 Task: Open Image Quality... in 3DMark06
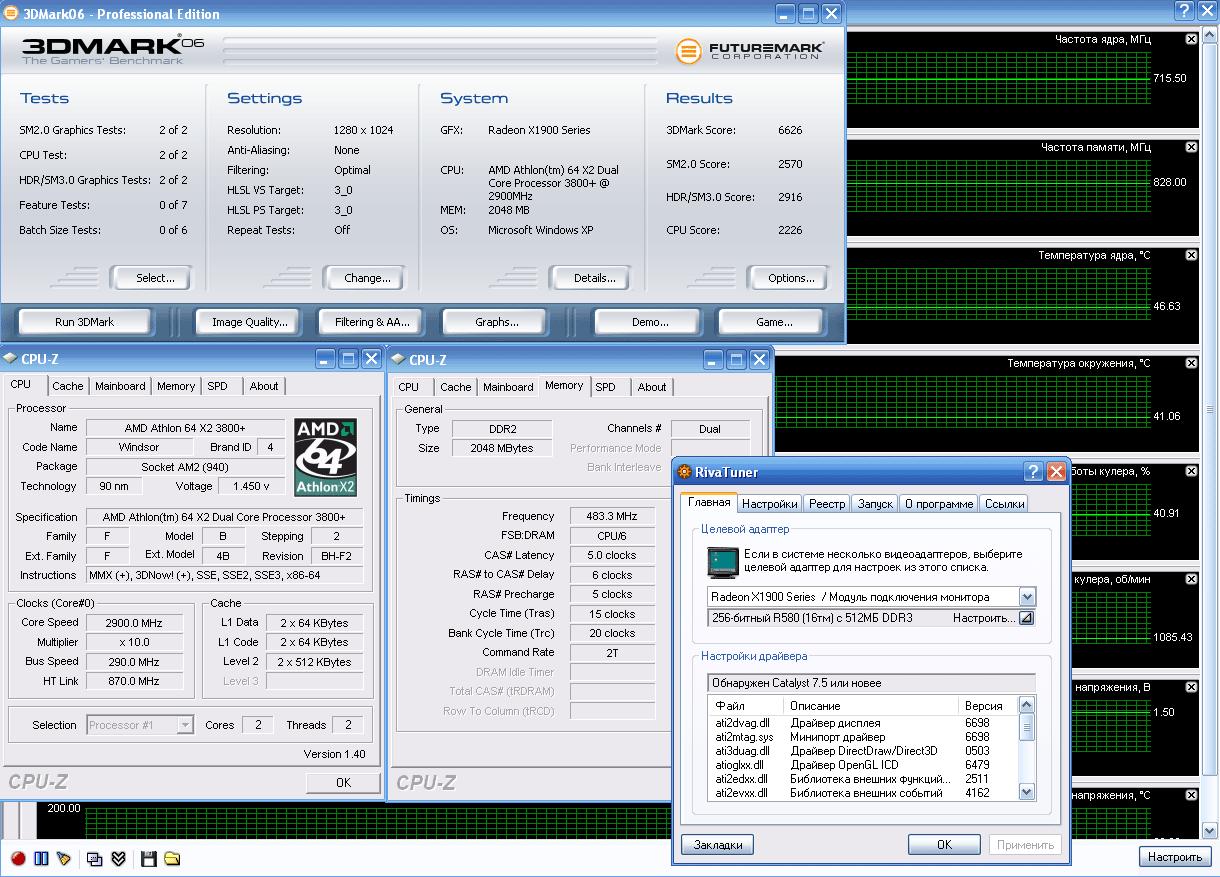tap(250, 322)
